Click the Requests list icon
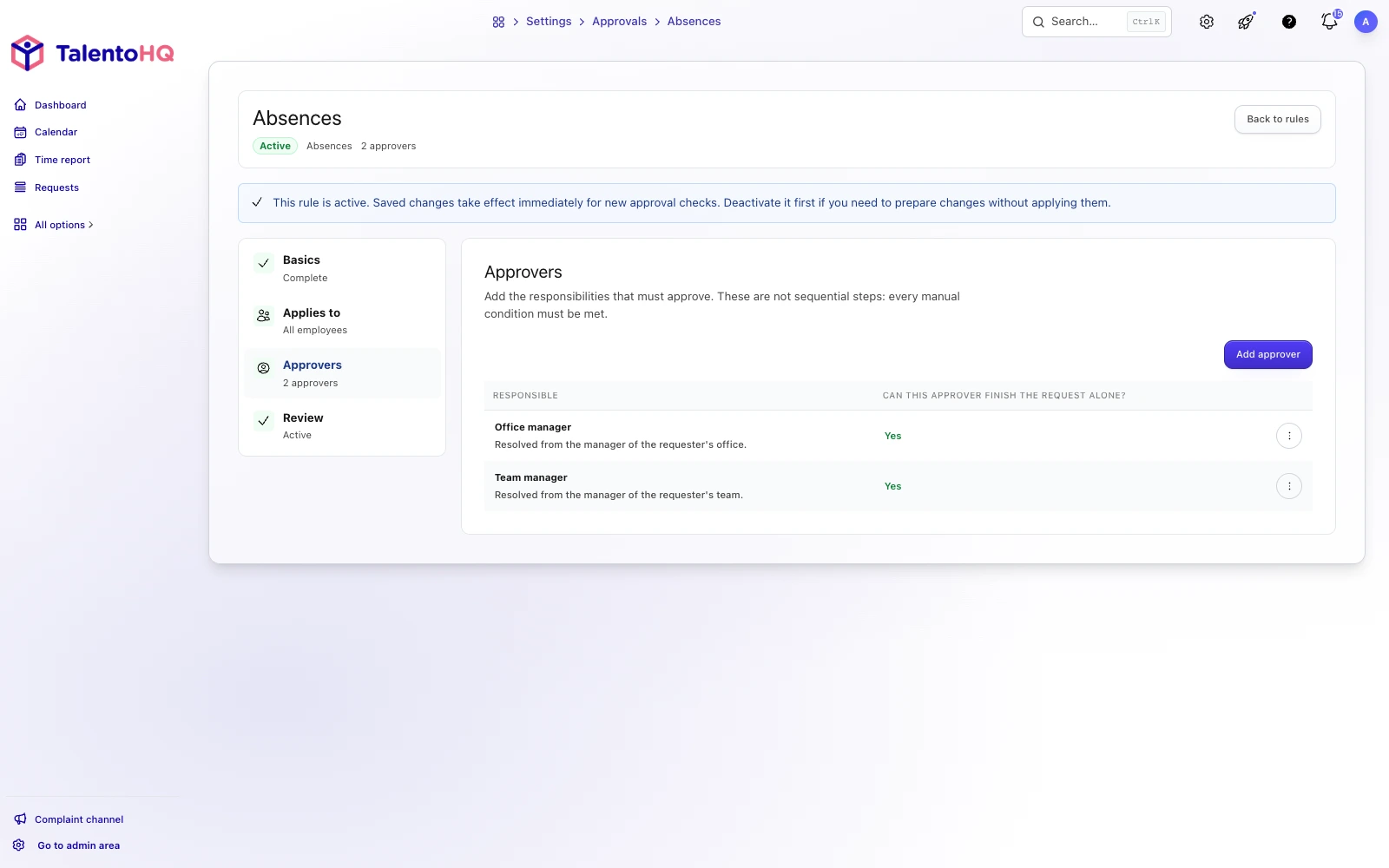The width and height of the screenshot is (1389, 868). point(20,187)
